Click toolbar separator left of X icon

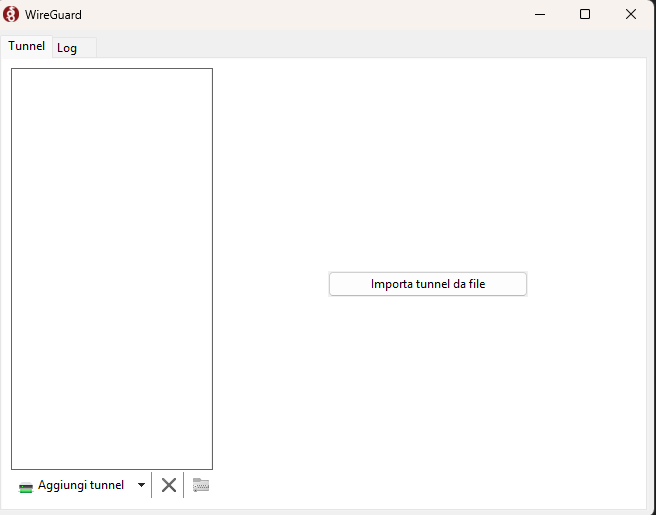pyautogui.click(x=152, y=485)
